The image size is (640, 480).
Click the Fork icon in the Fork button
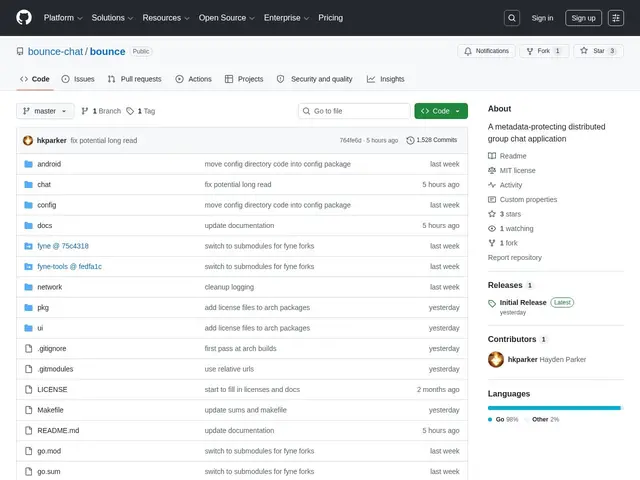pyautogui.click(x=530, y=51)
